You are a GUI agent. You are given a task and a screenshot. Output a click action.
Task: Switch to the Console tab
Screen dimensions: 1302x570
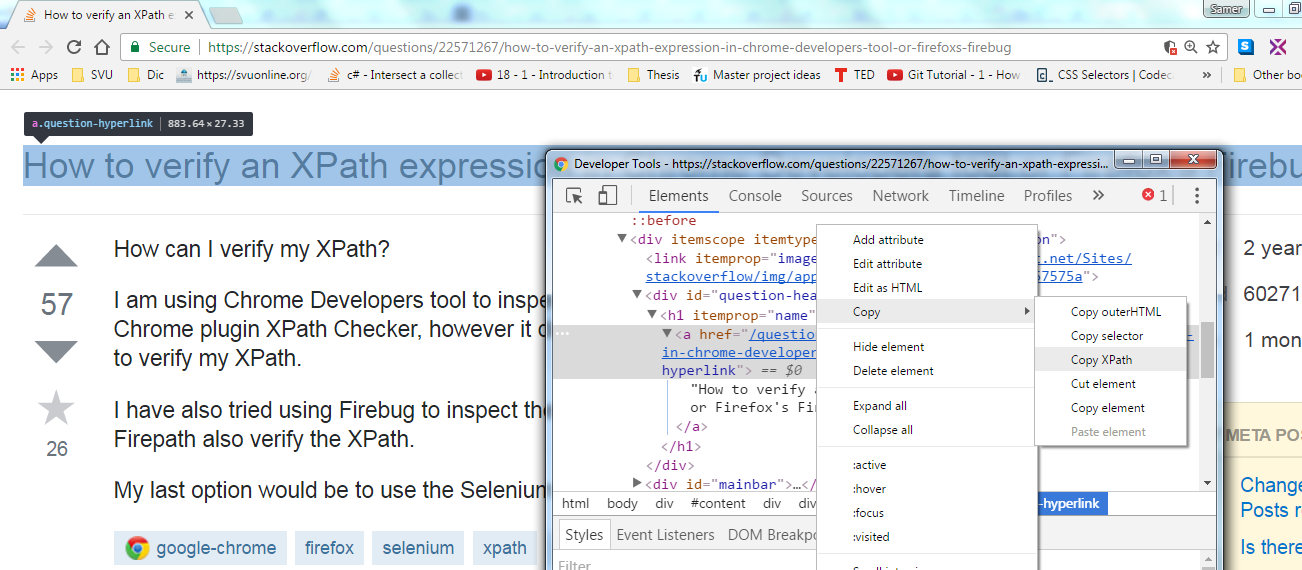[x=755, y=196]
